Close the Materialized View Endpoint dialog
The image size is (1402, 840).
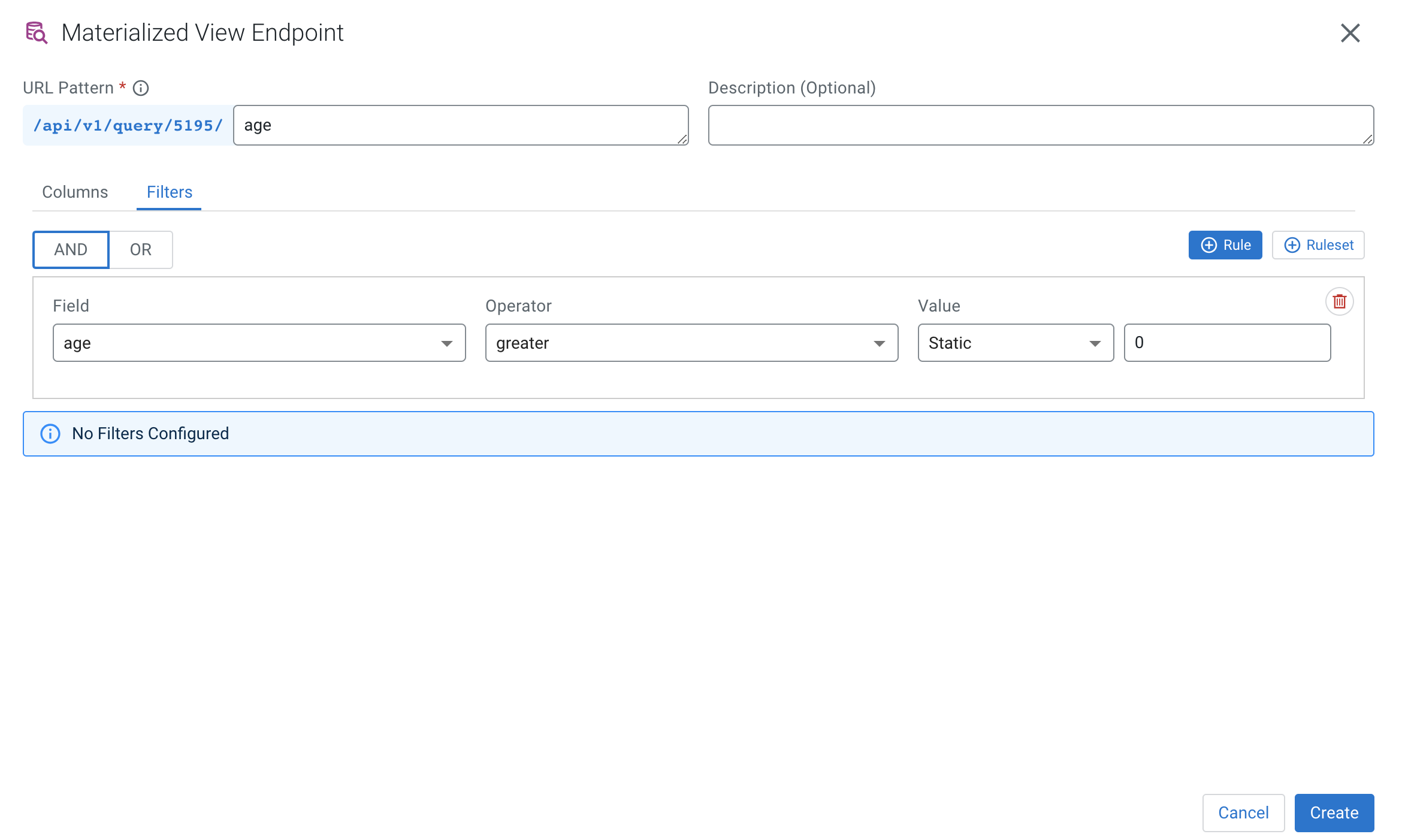click(1350, 33)
